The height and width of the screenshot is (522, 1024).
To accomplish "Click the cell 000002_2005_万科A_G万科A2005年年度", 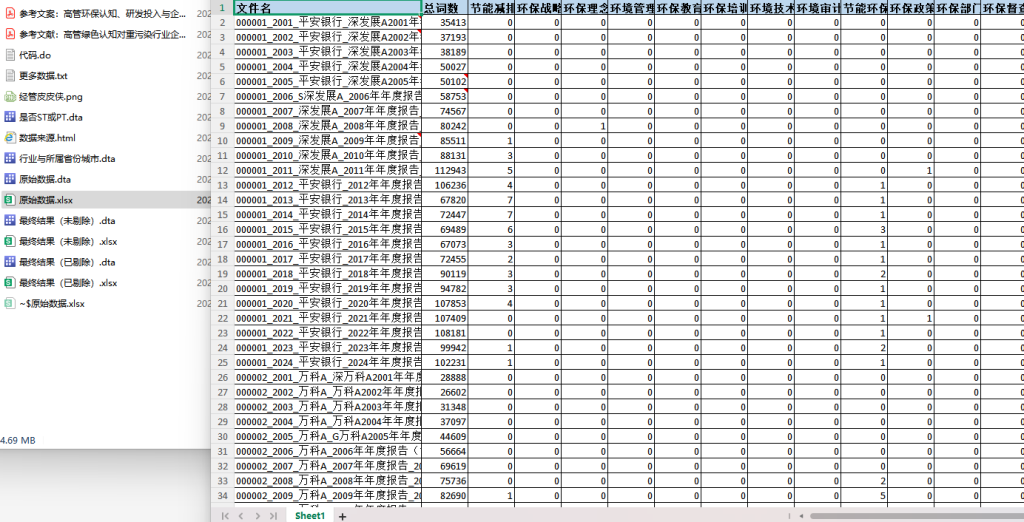I will coord(328,436).
